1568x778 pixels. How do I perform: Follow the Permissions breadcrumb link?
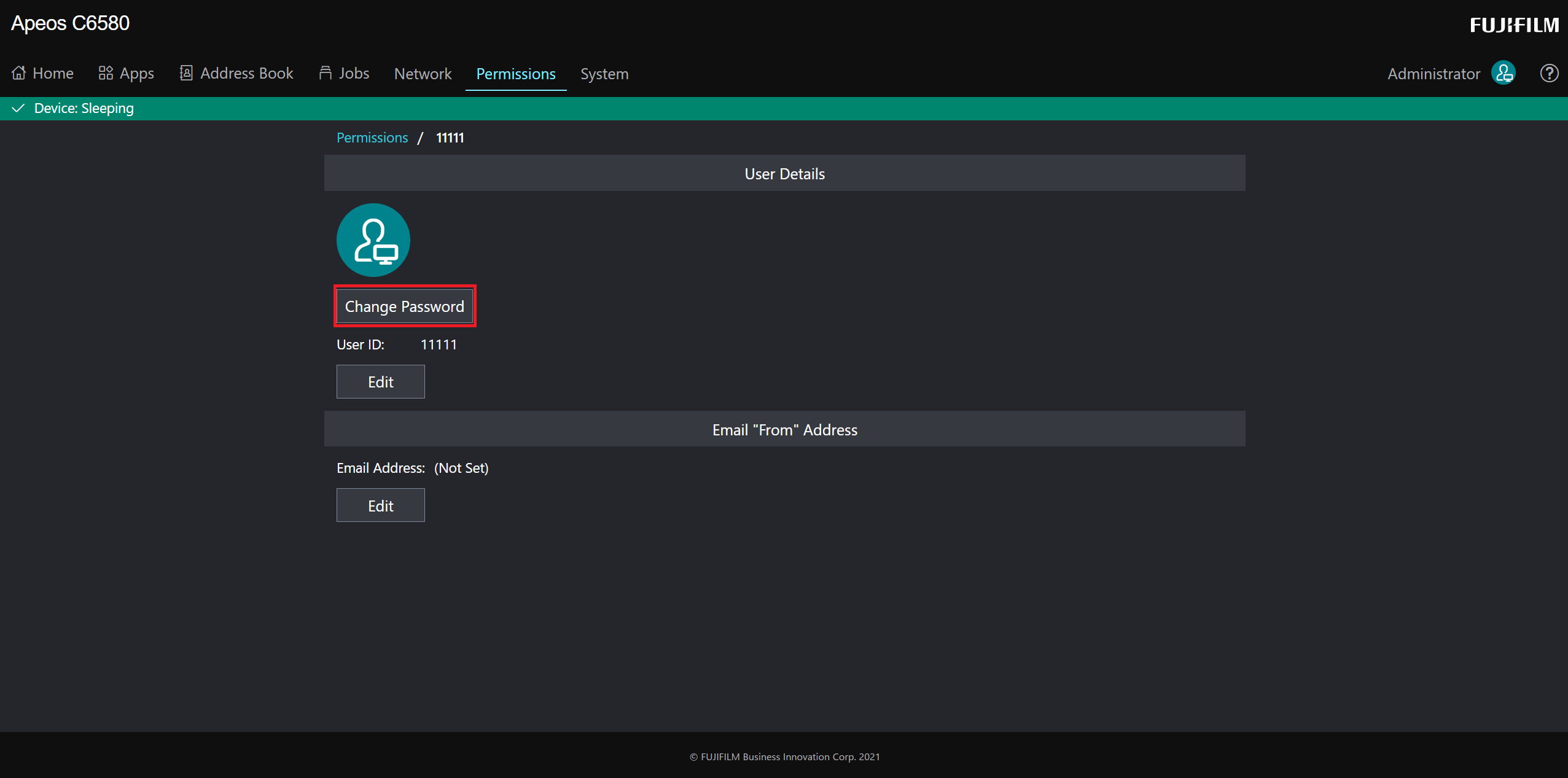(372, 138)
